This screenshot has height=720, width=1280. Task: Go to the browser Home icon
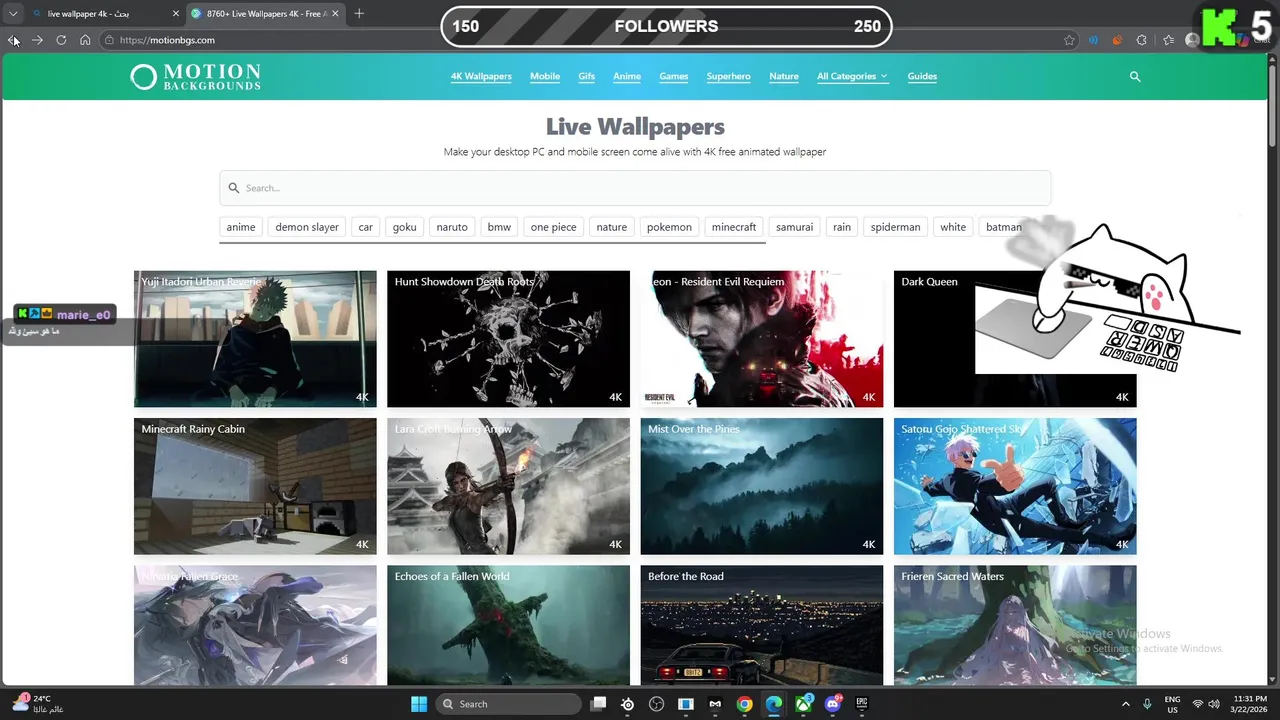click(x=85, y=40)
